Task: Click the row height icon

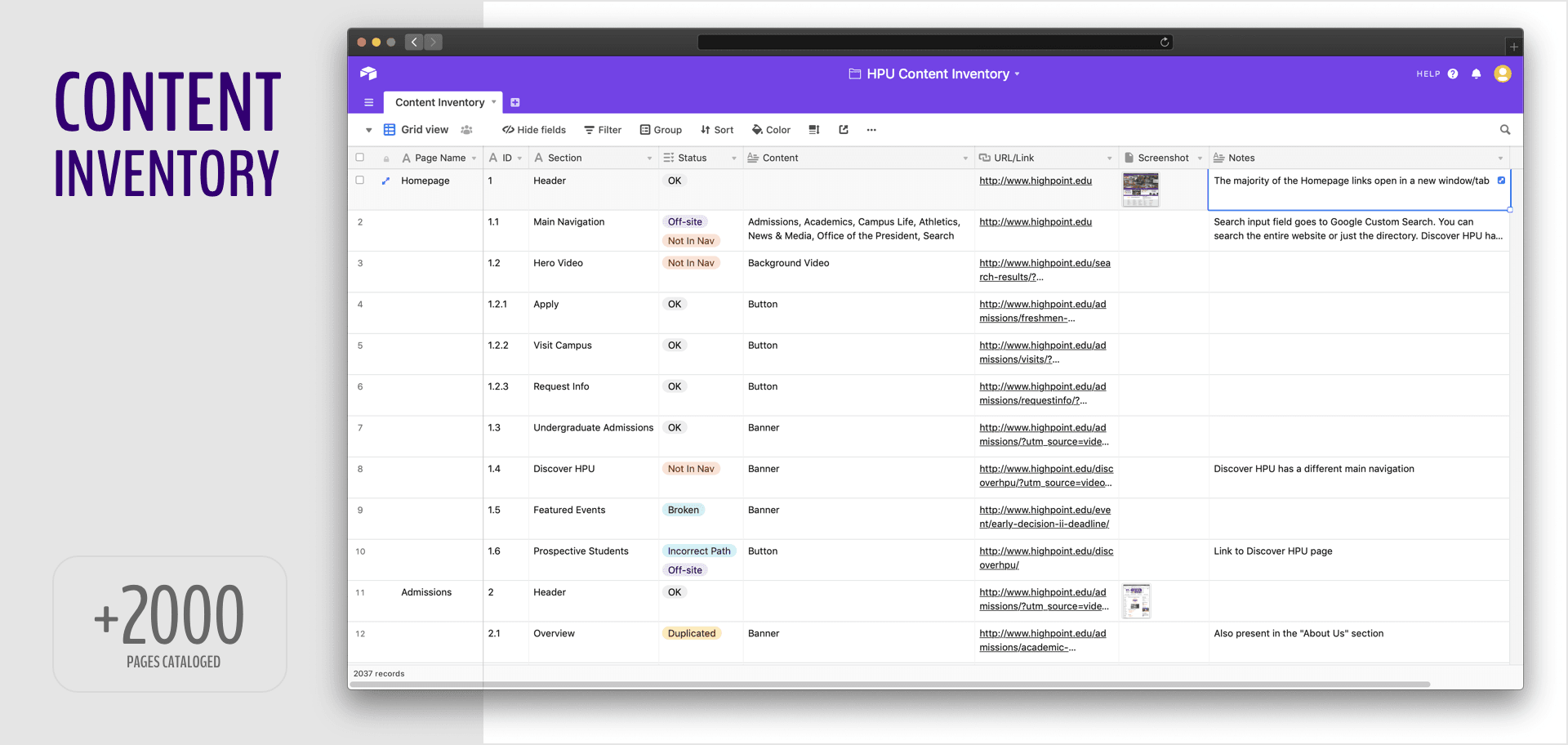Action: click(x=814, y=130)
